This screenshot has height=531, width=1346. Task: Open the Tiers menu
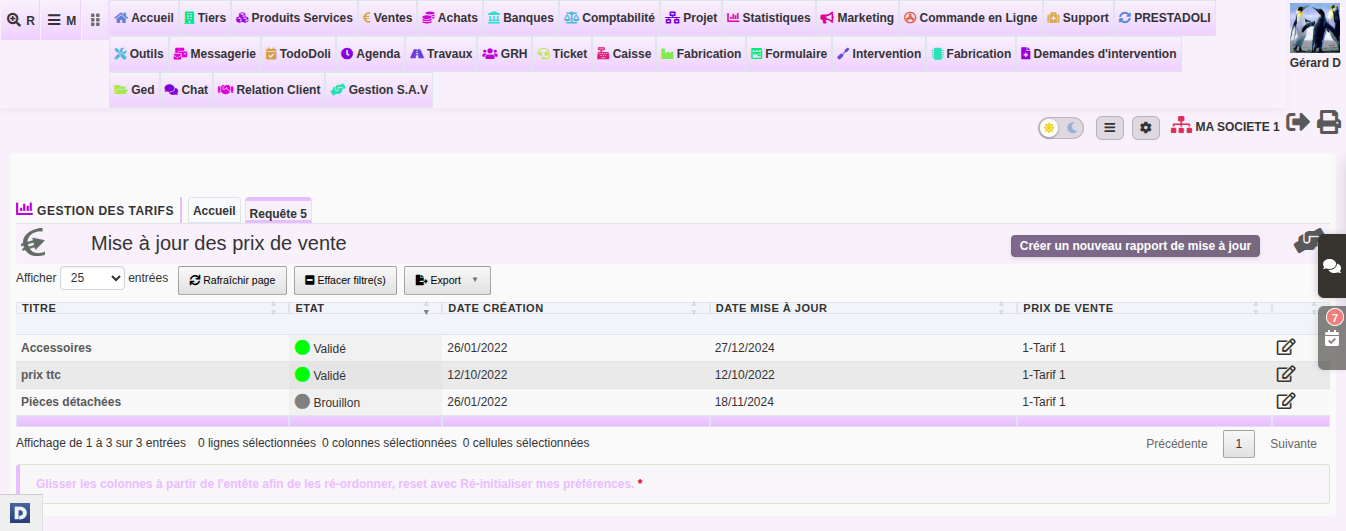[x=205, y=18]
